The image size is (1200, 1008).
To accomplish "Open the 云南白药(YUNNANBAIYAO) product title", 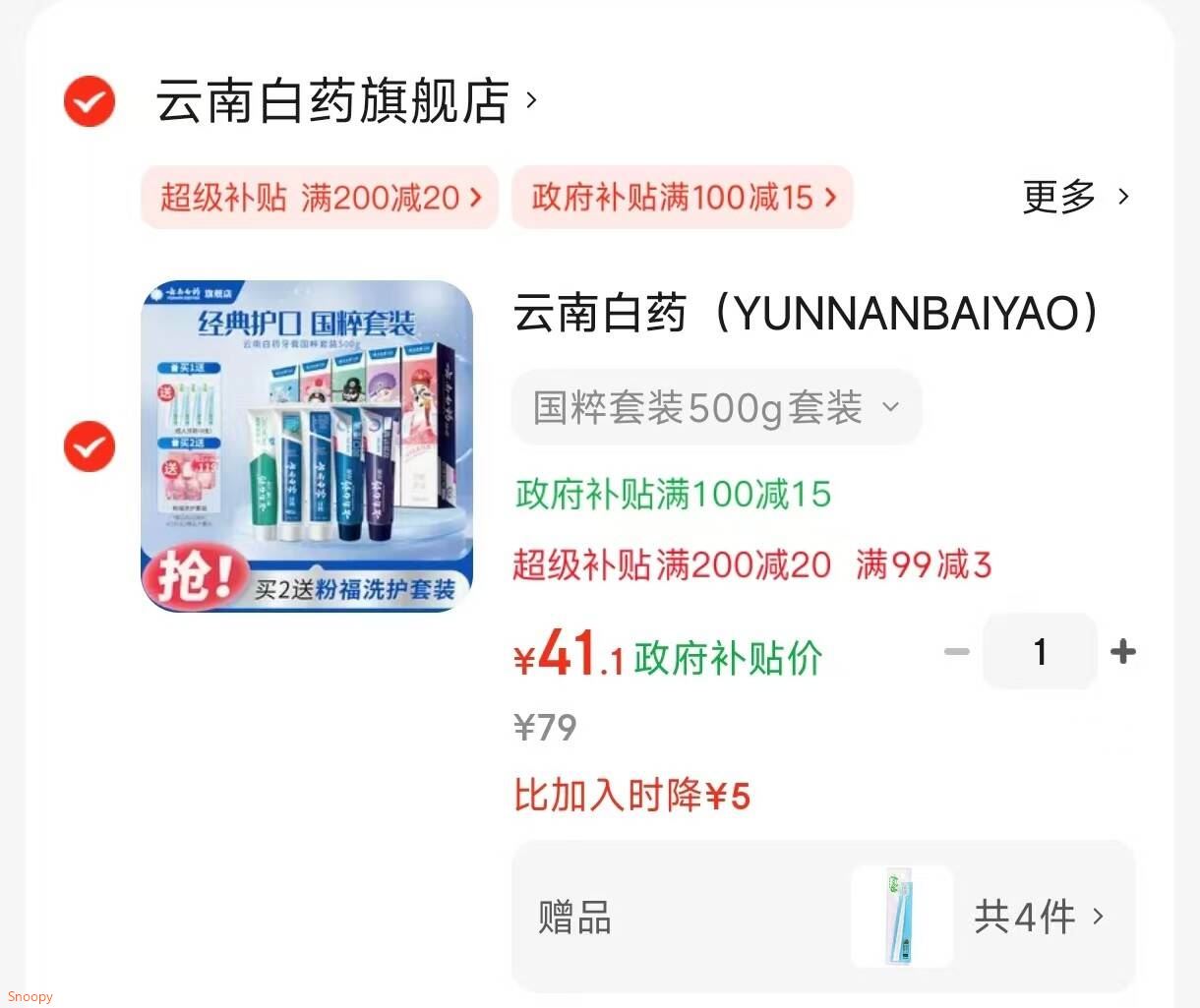I will 807,314.
